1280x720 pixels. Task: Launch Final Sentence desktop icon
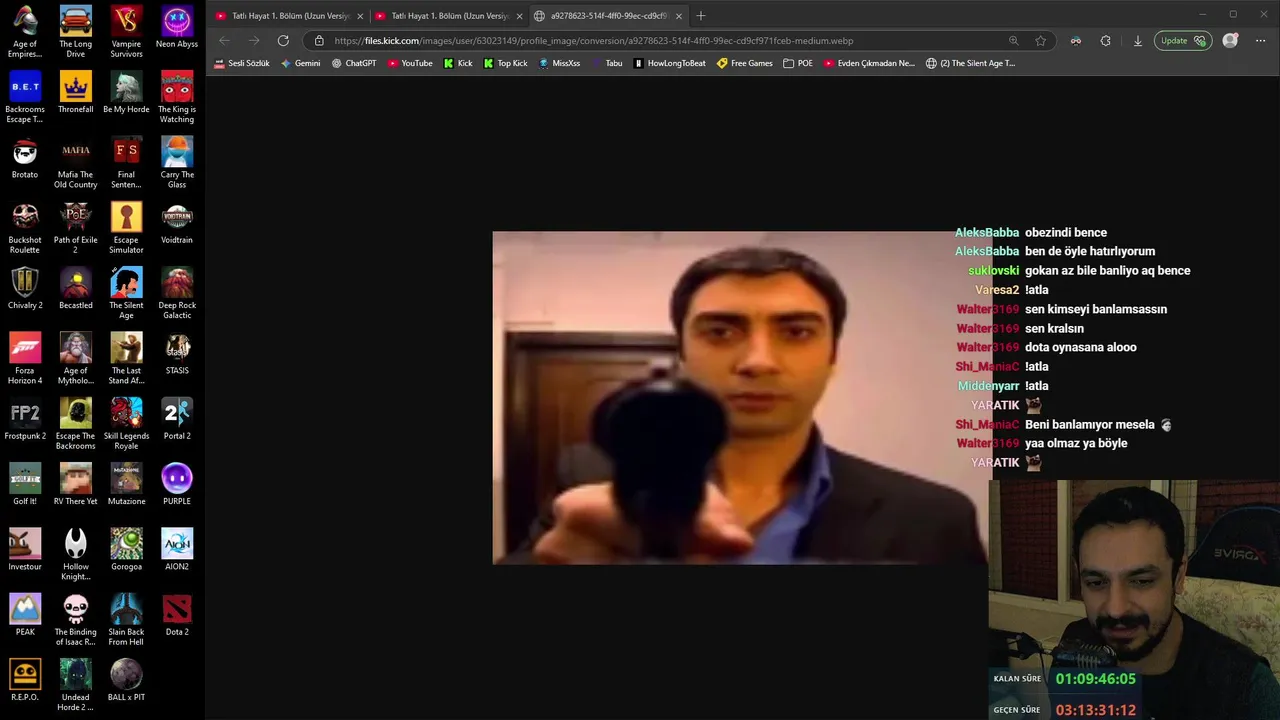[x=126, y=162]
